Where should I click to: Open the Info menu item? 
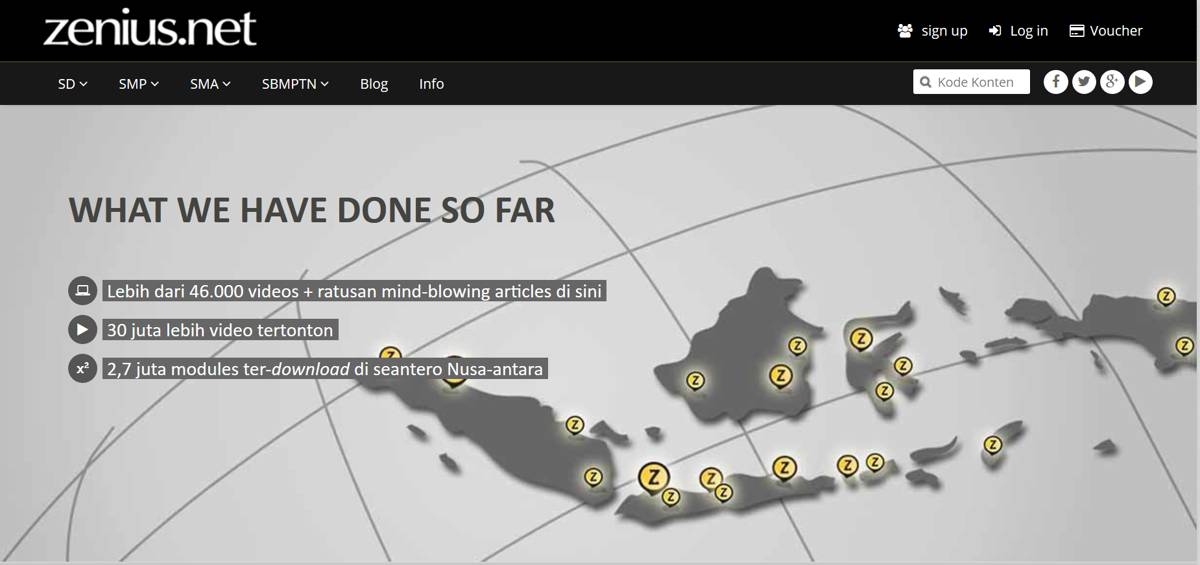(431, 84)
